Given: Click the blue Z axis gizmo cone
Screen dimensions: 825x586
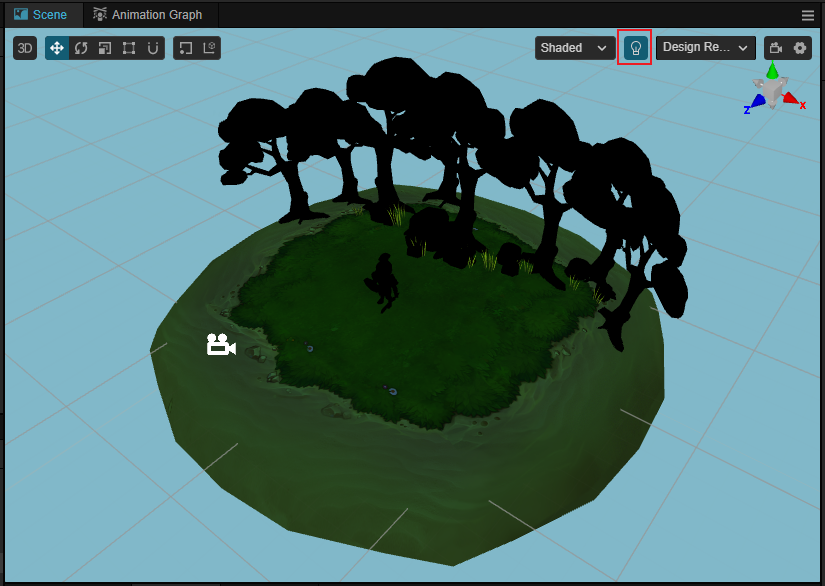Looking at the screenshot, I should coord(758,100).
